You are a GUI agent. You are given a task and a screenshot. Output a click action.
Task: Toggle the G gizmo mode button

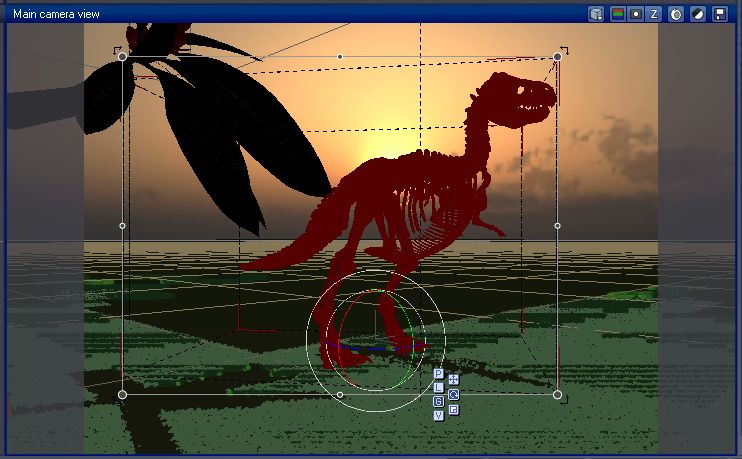click(439, 402)
